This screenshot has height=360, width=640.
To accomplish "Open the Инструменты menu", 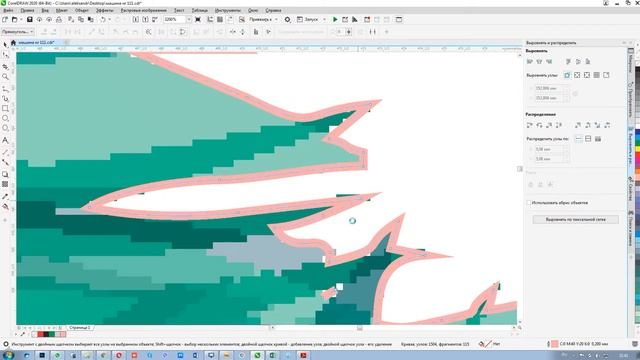I will [228, 10].
